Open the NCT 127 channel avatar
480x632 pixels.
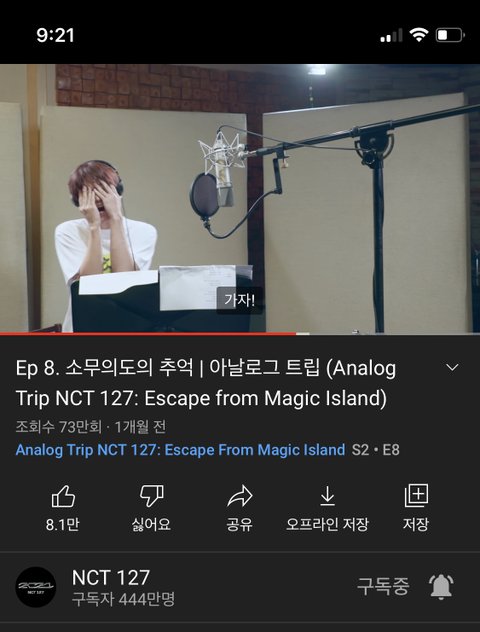pyautogui.click(x=35, y=587)
